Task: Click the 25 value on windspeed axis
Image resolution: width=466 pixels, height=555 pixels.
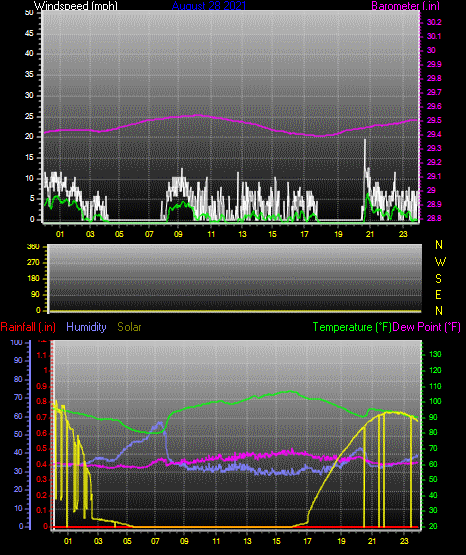Action: [29, 116]
